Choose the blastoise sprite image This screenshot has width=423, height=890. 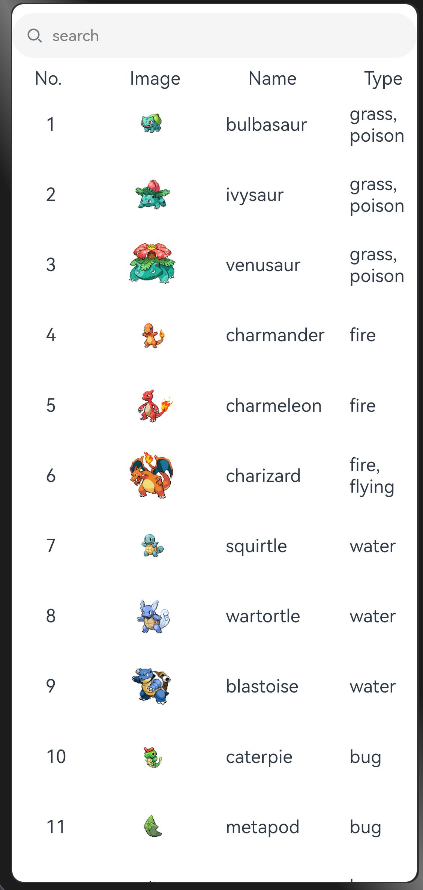coord(152,686)
